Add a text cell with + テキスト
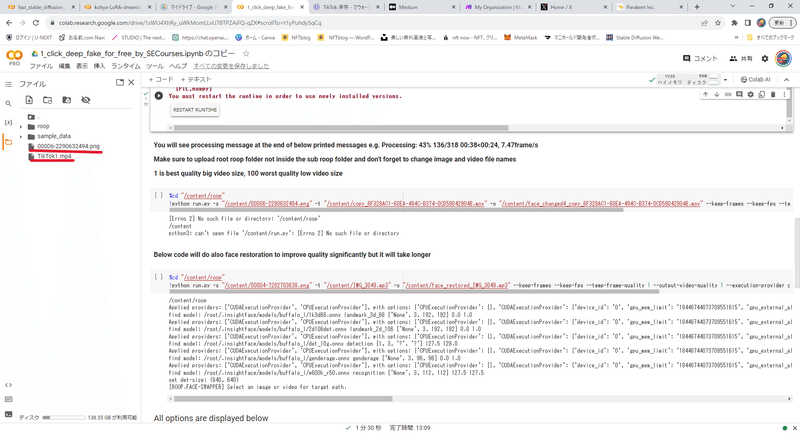This screenshot has width=800, height=433. click(x=196, y=79)
